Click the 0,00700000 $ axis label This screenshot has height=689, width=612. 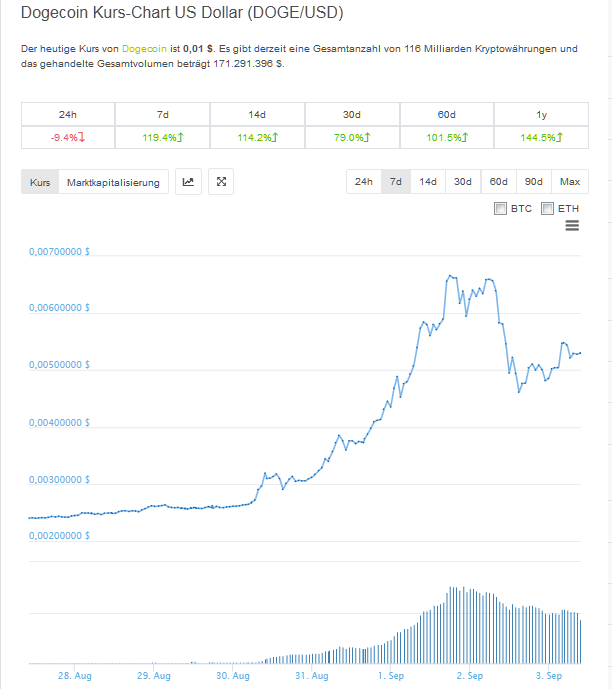tap(59, 252)
